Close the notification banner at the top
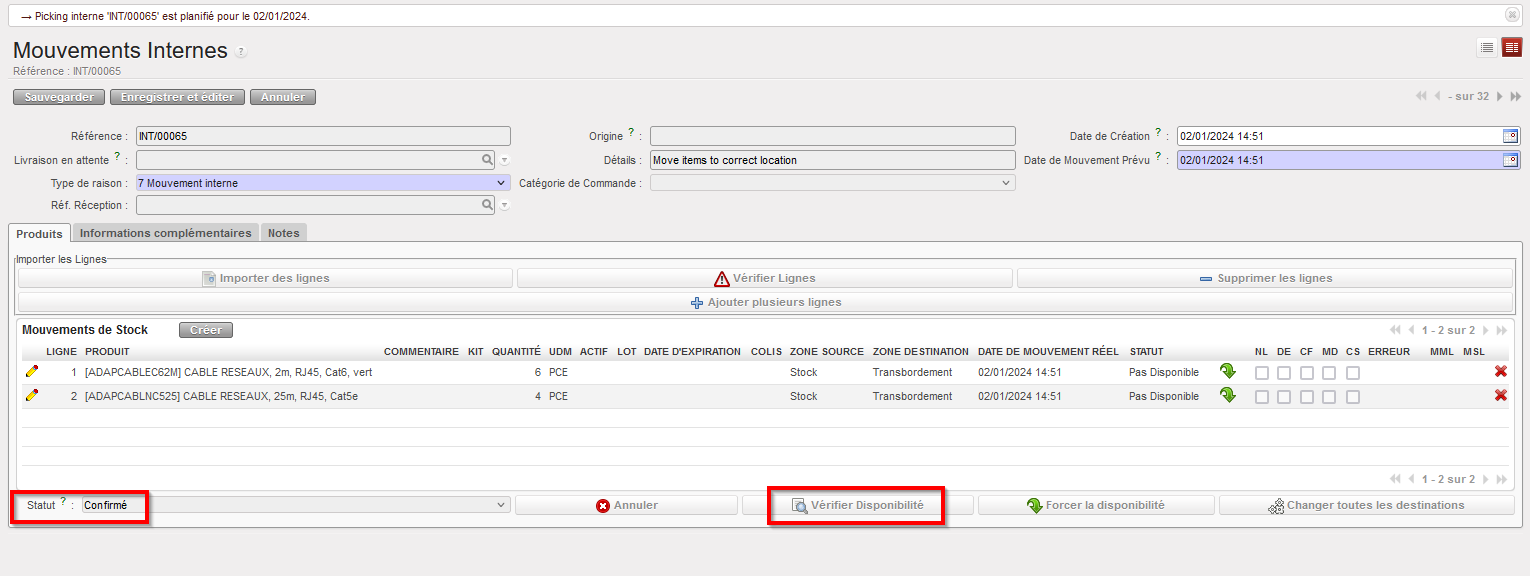Viewport: 1530px width, 576px height. (x=1512, y=15)
